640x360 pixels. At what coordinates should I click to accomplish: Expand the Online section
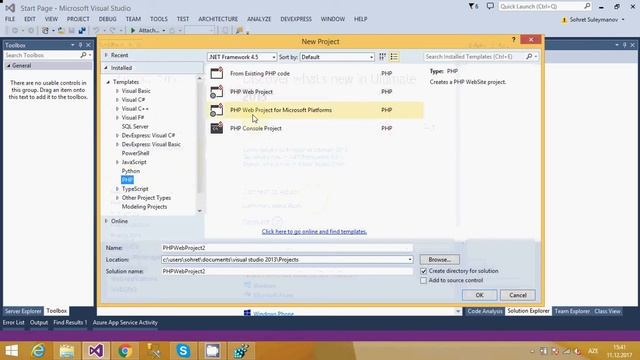coord(106,221)
